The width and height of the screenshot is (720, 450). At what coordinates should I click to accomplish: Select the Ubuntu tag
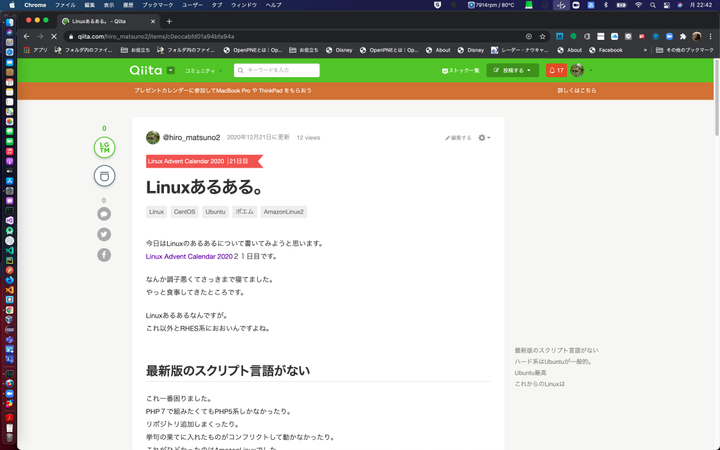215,212
